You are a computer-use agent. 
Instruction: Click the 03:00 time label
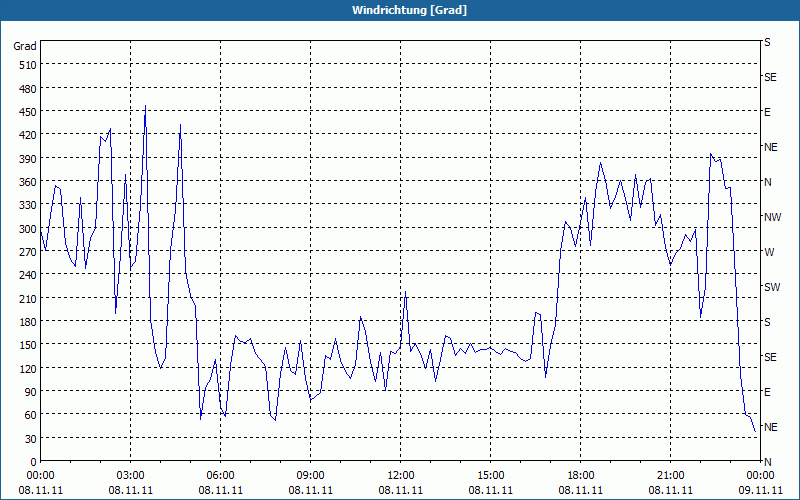click(x=131, y=476)
